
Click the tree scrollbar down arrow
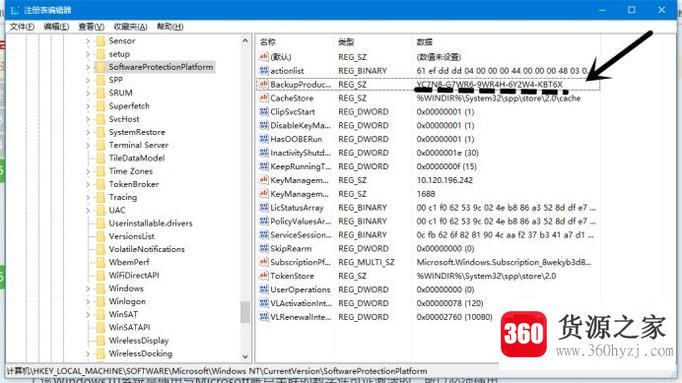[245, 356]
